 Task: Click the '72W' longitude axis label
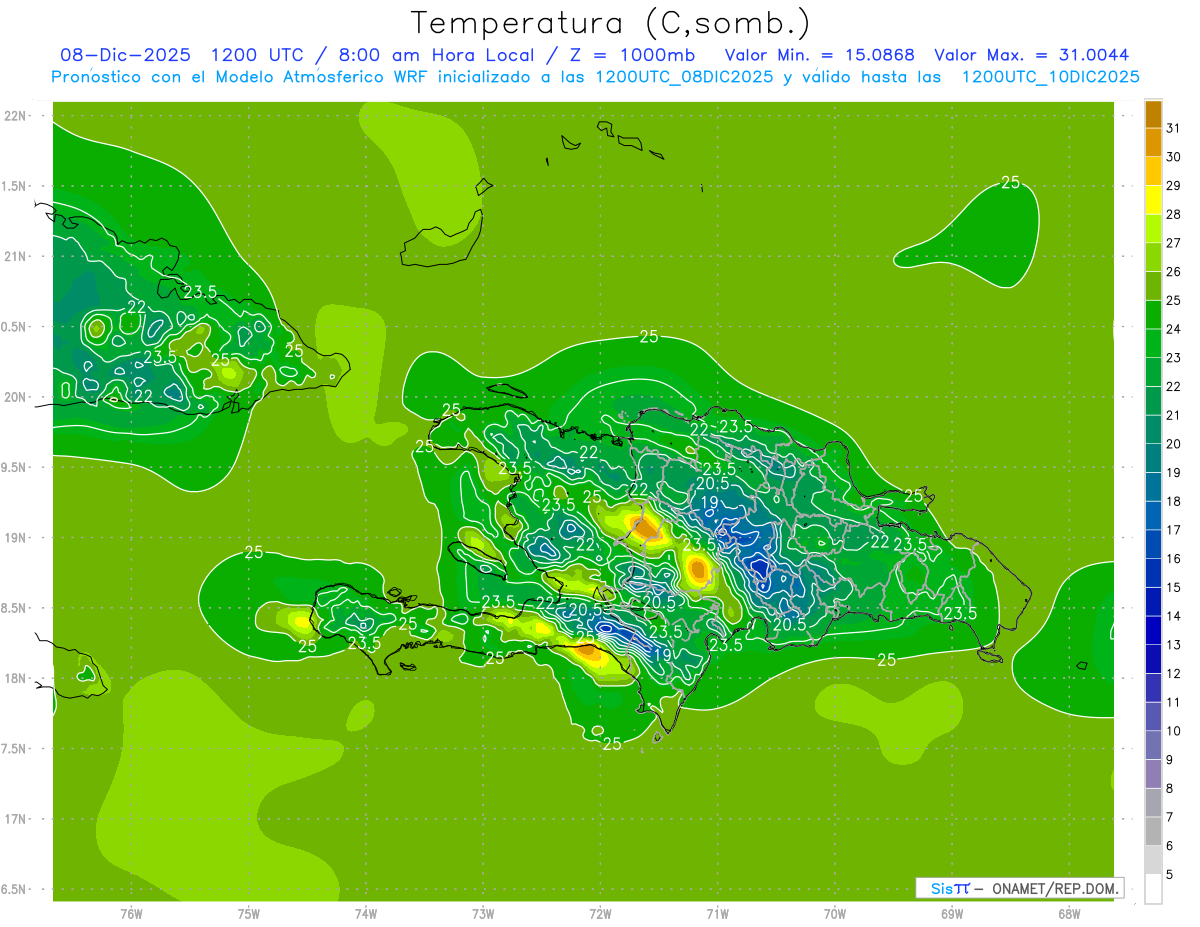point(601,913)
